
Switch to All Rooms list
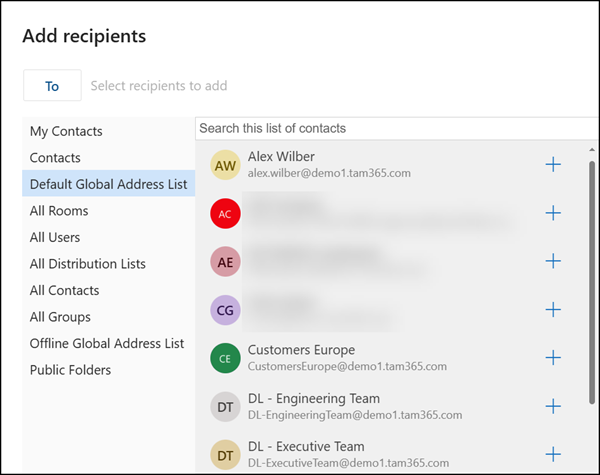(x=59, y=211)
